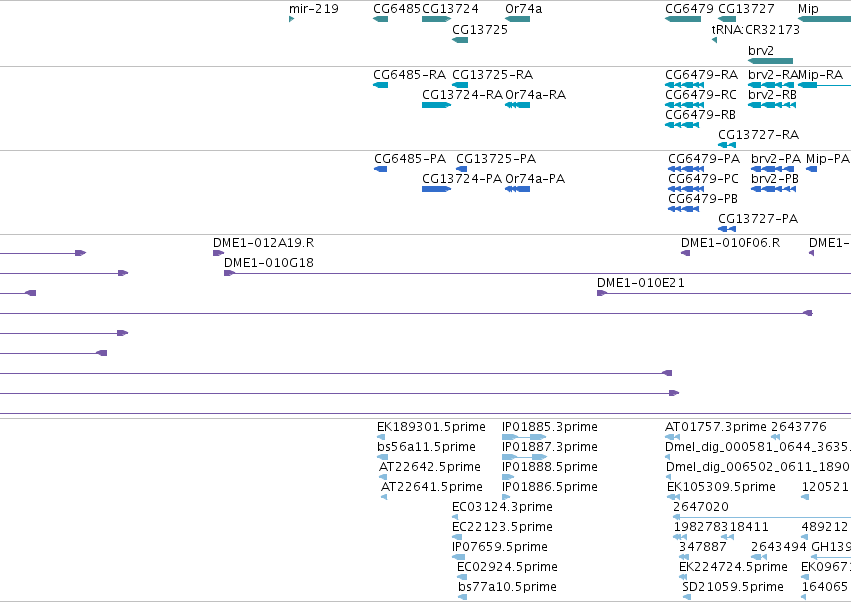The width and height of the screenshot is (851, 602).
Task: Click the 120521 EST label
Action: pyautogui.click(x=824, y=487)
